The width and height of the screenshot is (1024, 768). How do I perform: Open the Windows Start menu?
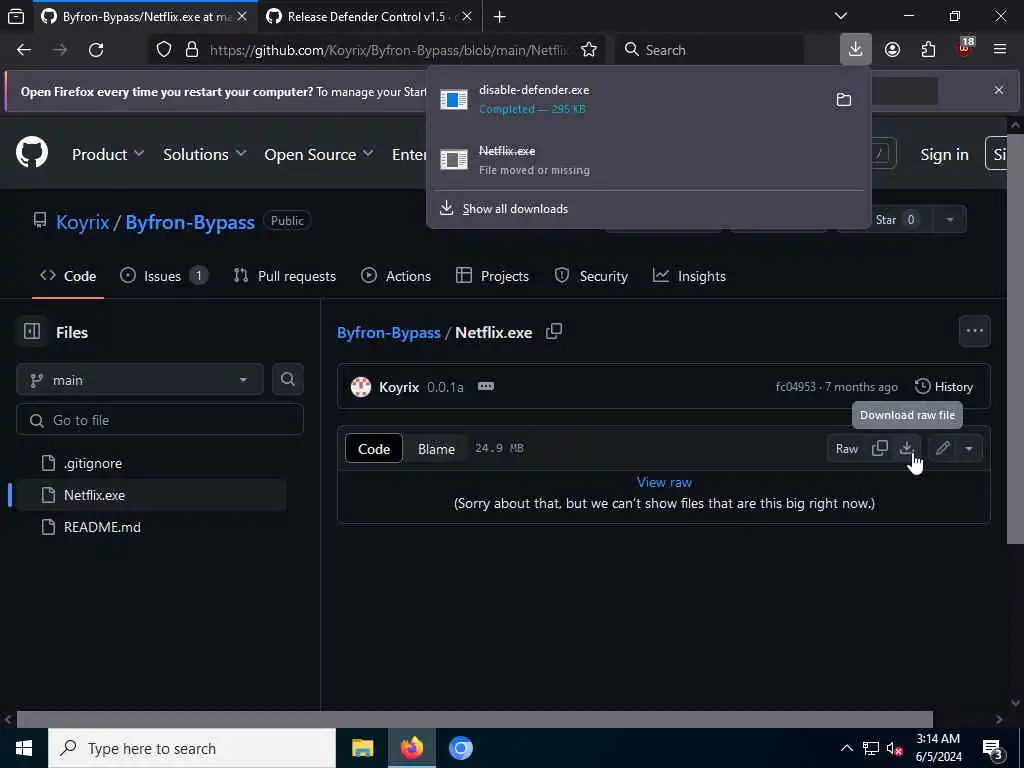pyautogui.click(x=24, y=748)
